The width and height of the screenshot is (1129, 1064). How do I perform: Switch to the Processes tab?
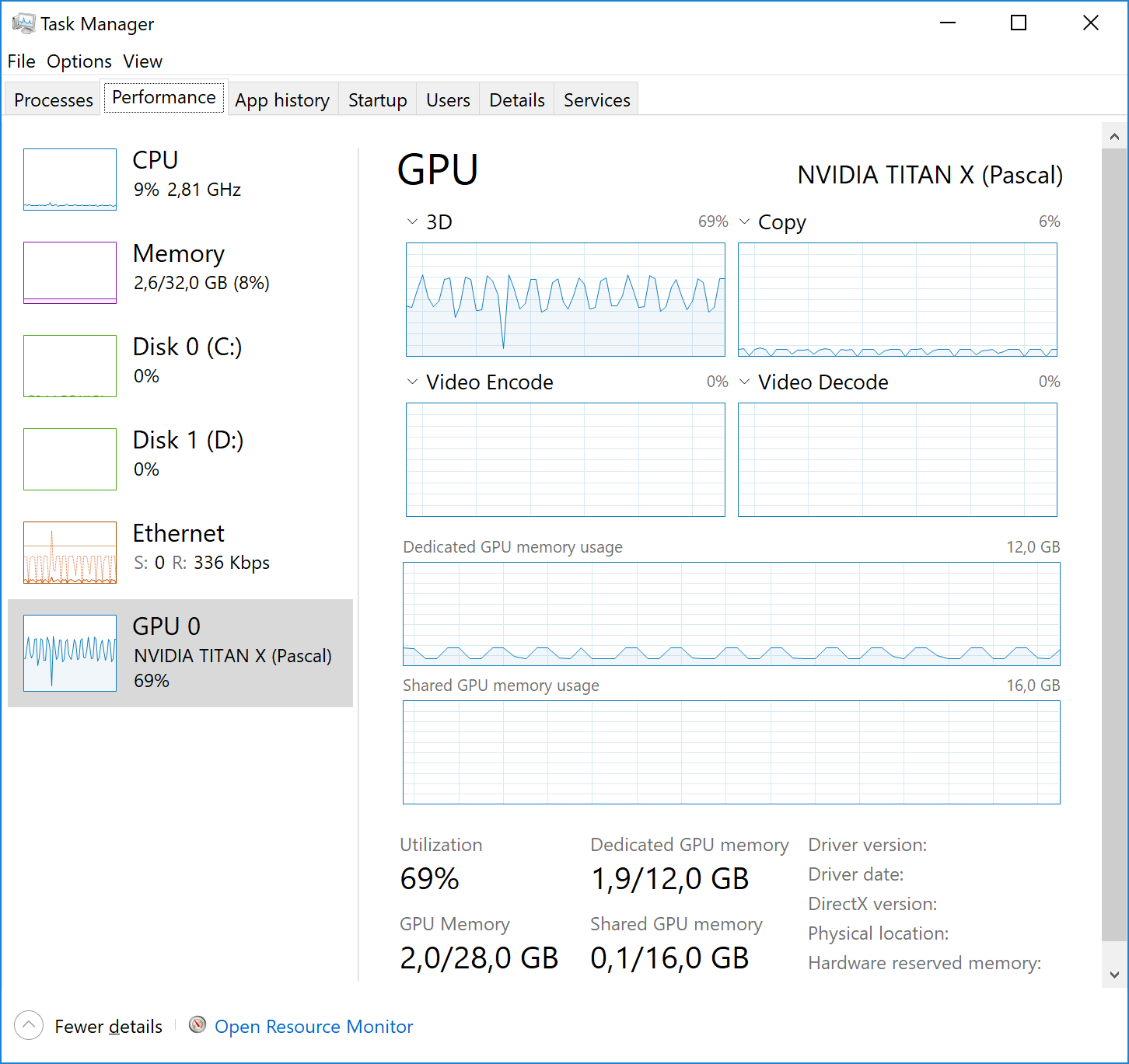pyautogui.click(x=54, y=100)
